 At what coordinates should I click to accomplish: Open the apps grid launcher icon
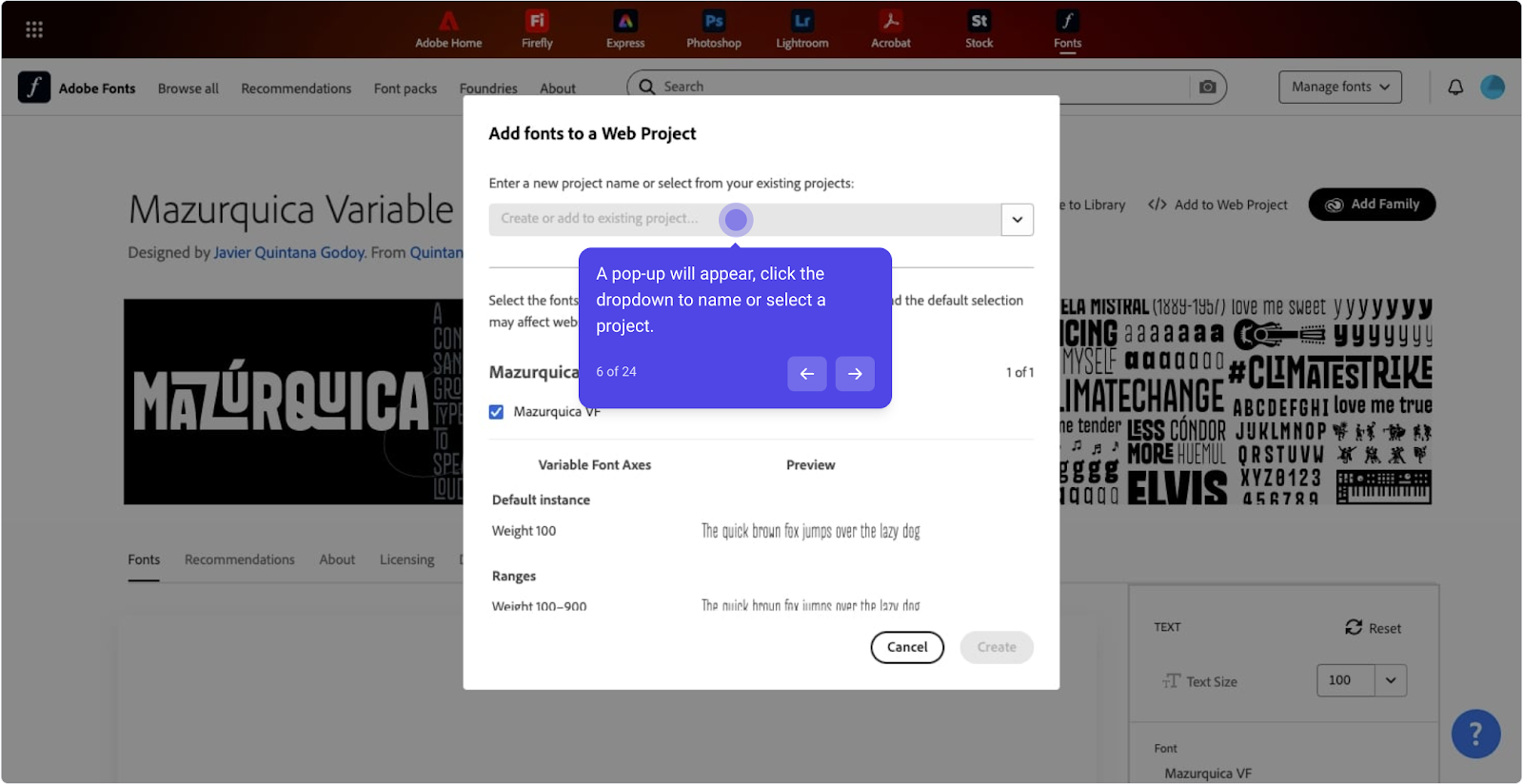(x=34, y=29)
